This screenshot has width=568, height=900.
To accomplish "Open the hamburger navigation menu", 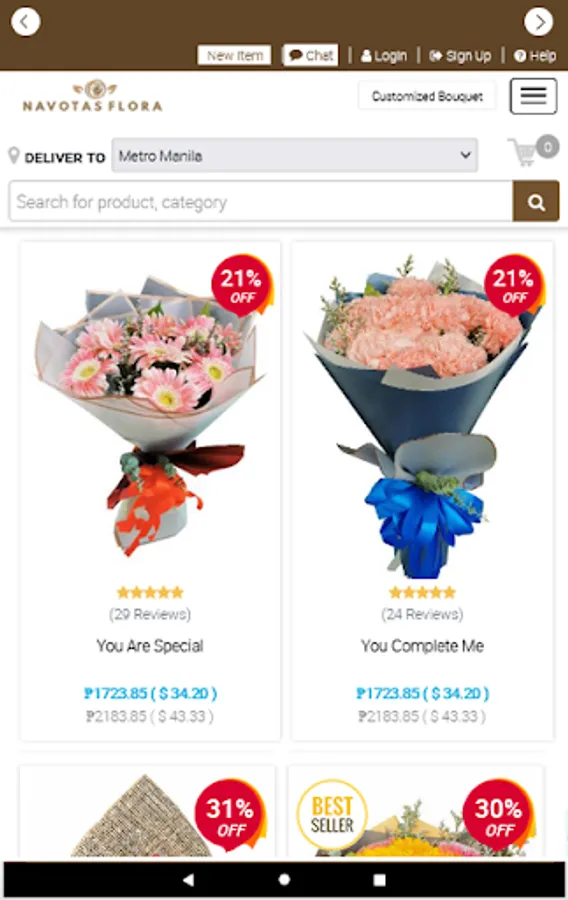I will coord(533,96).
